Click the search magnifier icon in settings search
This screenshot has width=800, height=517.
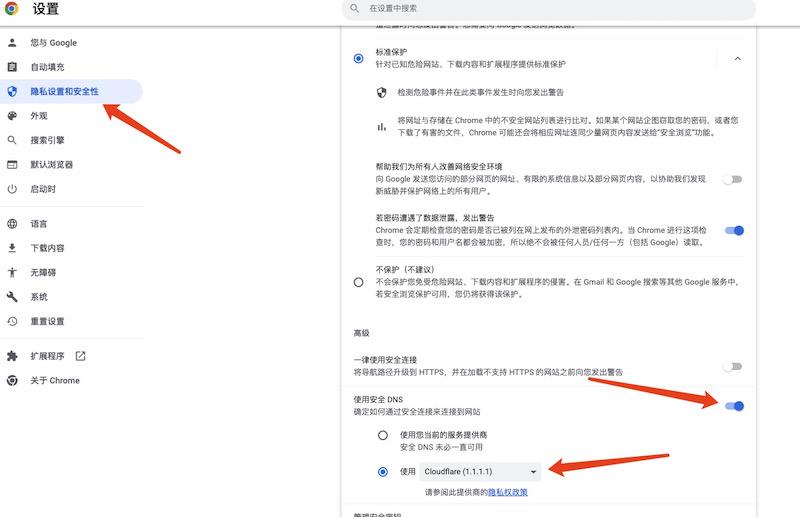[354, 8]
